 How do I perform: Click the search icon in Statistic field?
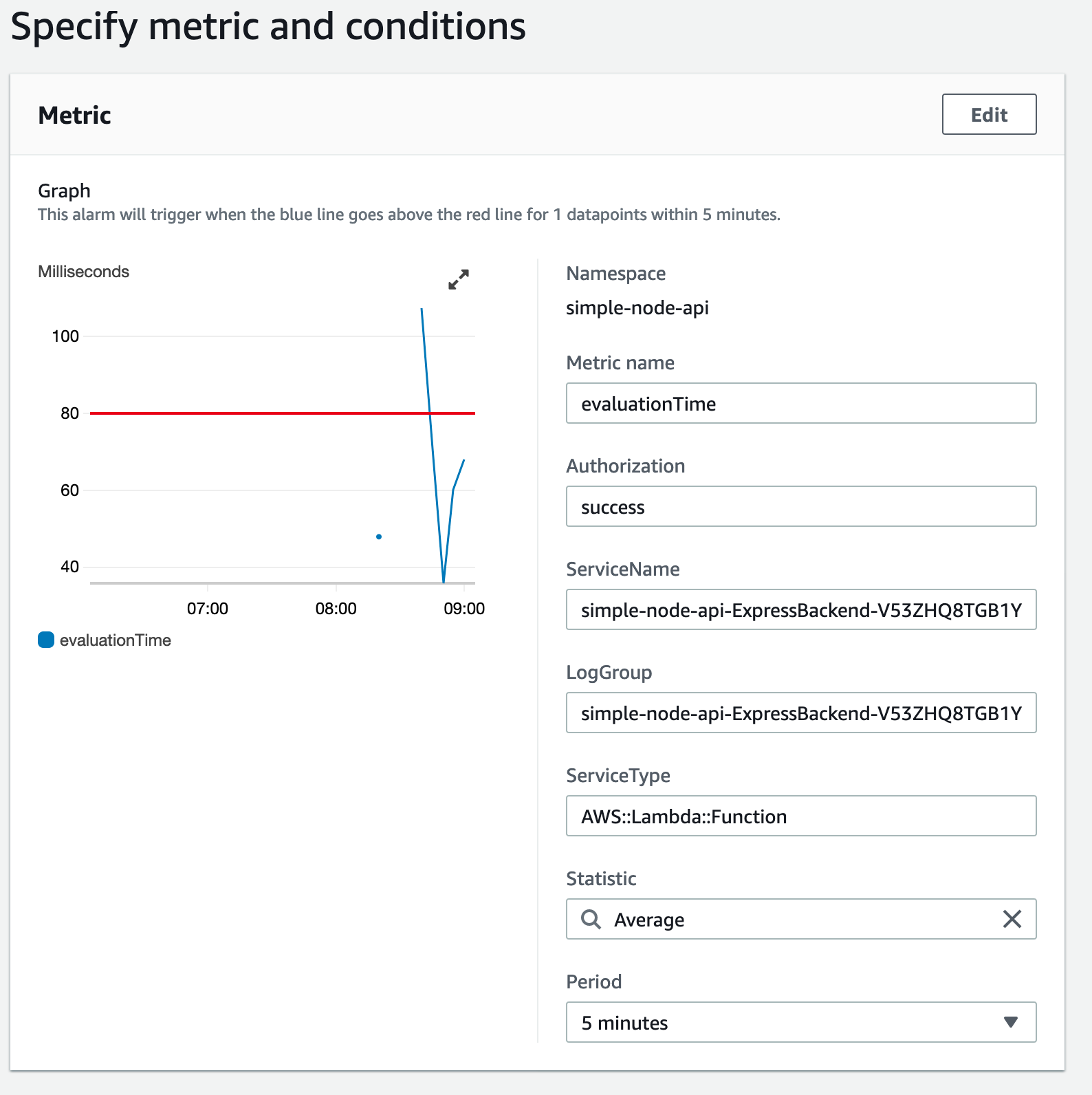tap(591, 919)
